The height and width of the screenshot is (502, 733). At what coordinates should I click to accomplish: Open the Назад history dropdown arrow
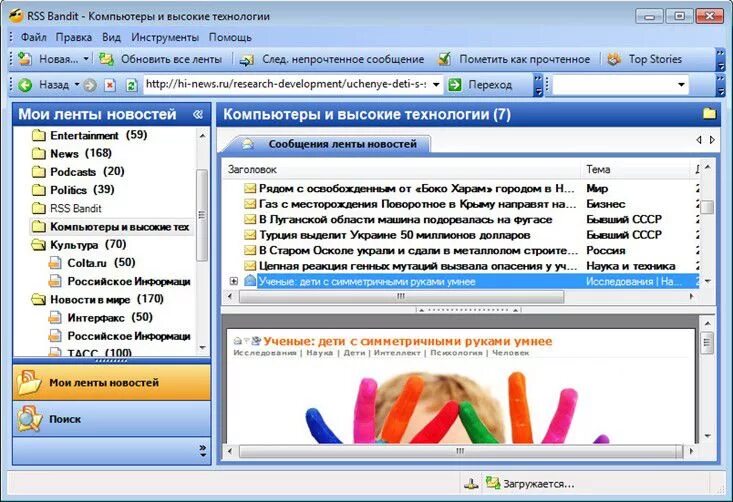tap(77, 85)
